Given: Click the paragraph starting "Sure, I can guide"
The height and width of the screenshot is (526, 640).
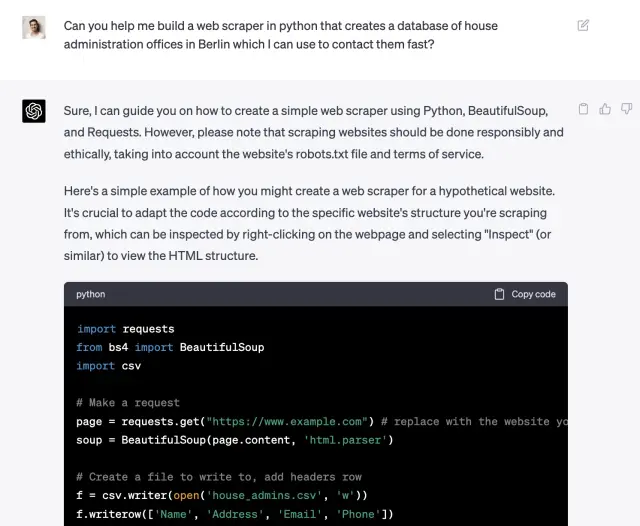Looking at the screenshot, I should [313, 132].
